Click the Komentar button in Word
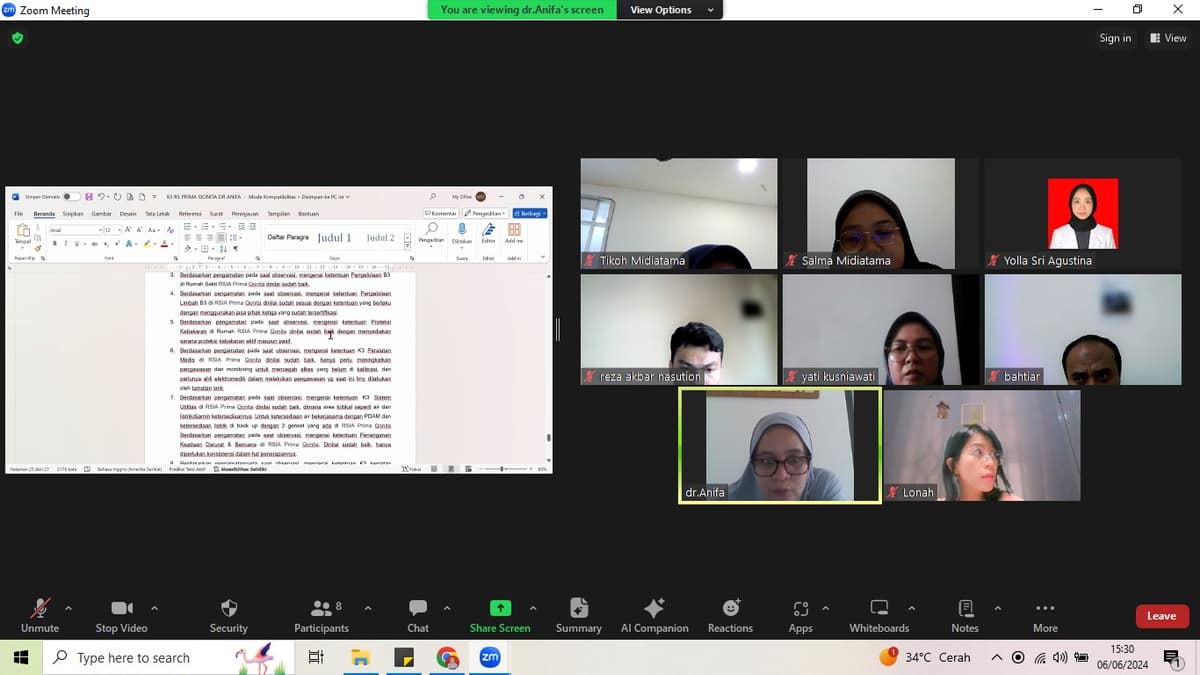 pyautogui.click(x=440, y=213)
